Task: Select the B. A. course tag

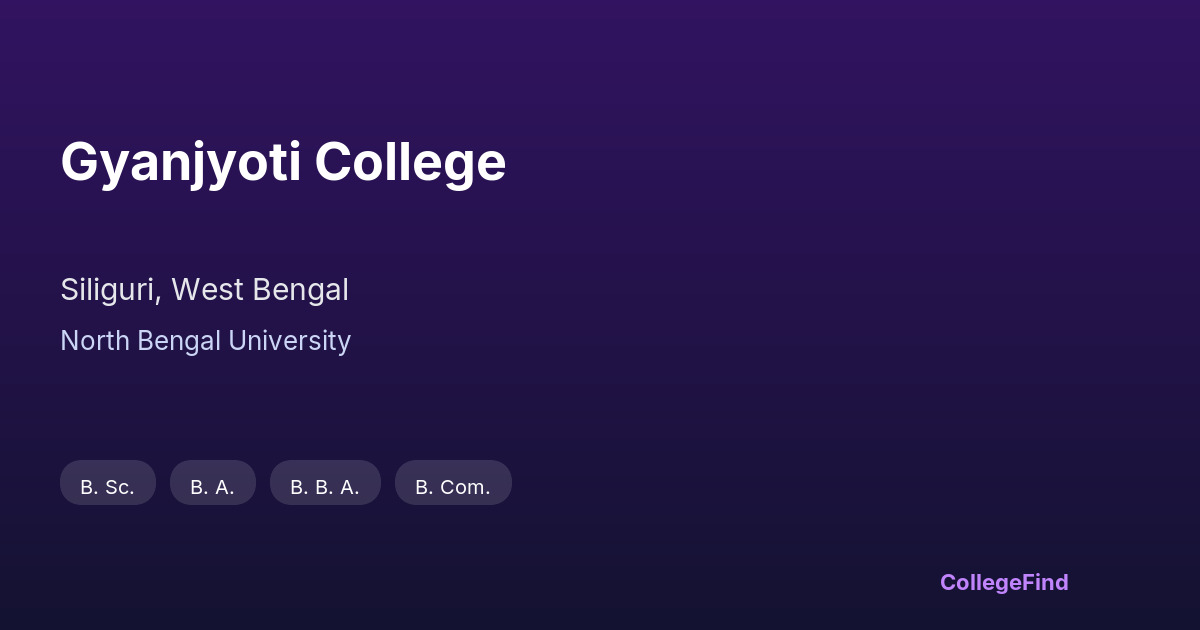Action: (x=213, y=484)
